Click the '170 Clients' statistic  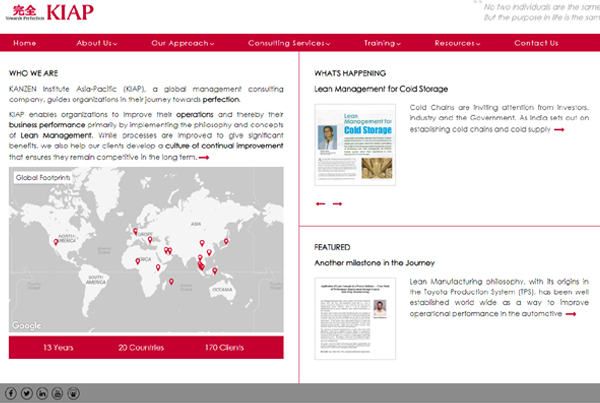point(224,348)
